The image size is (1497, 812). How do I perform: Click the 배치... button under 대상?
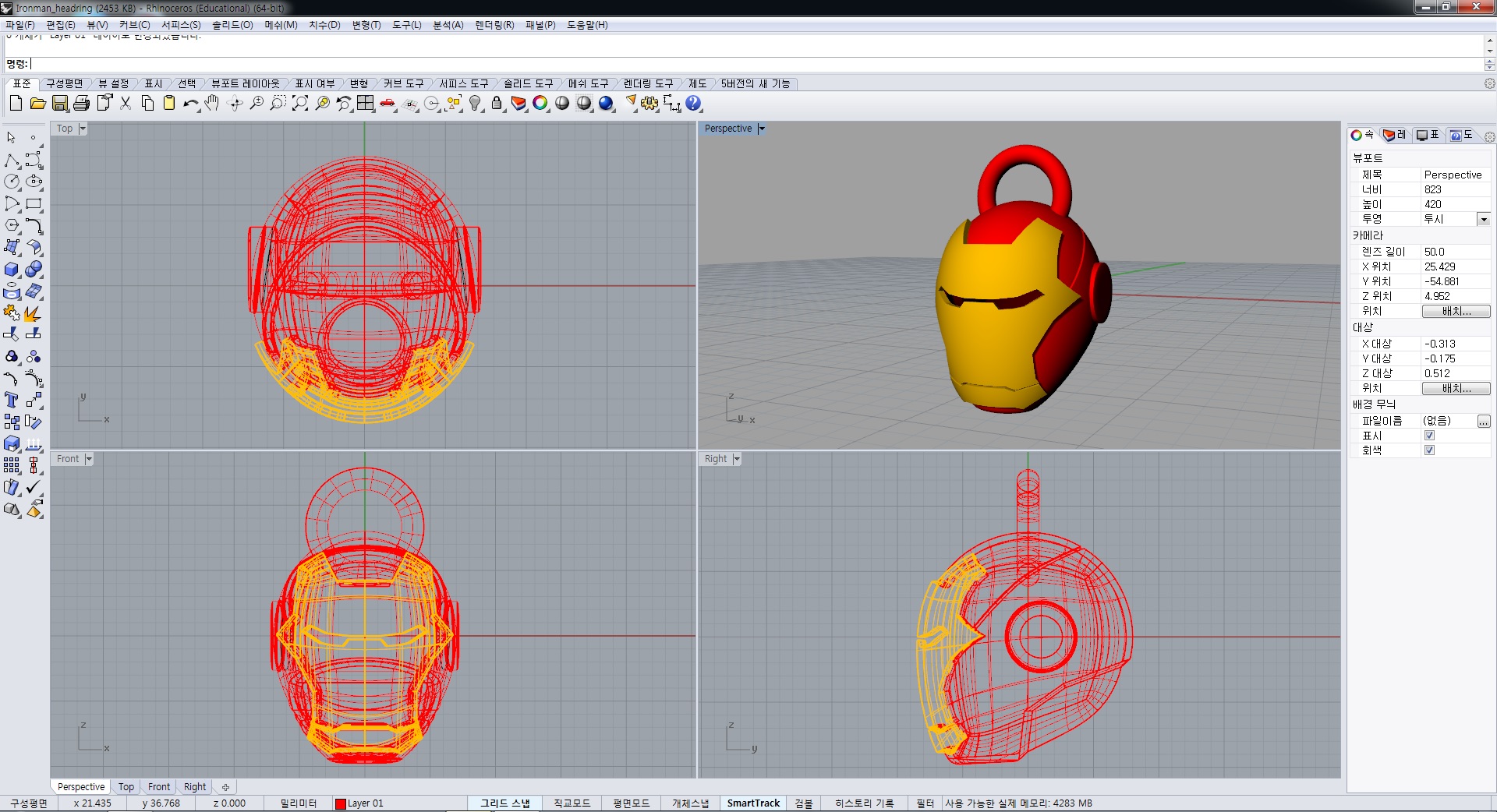[1456, 388]
